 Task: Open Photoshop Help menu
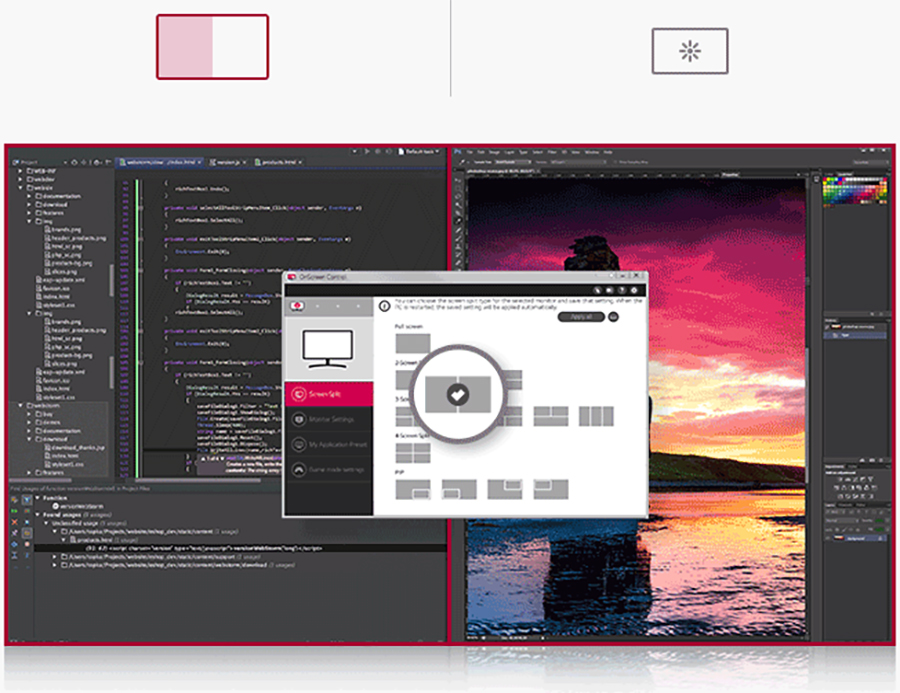(x=607, y=152)
